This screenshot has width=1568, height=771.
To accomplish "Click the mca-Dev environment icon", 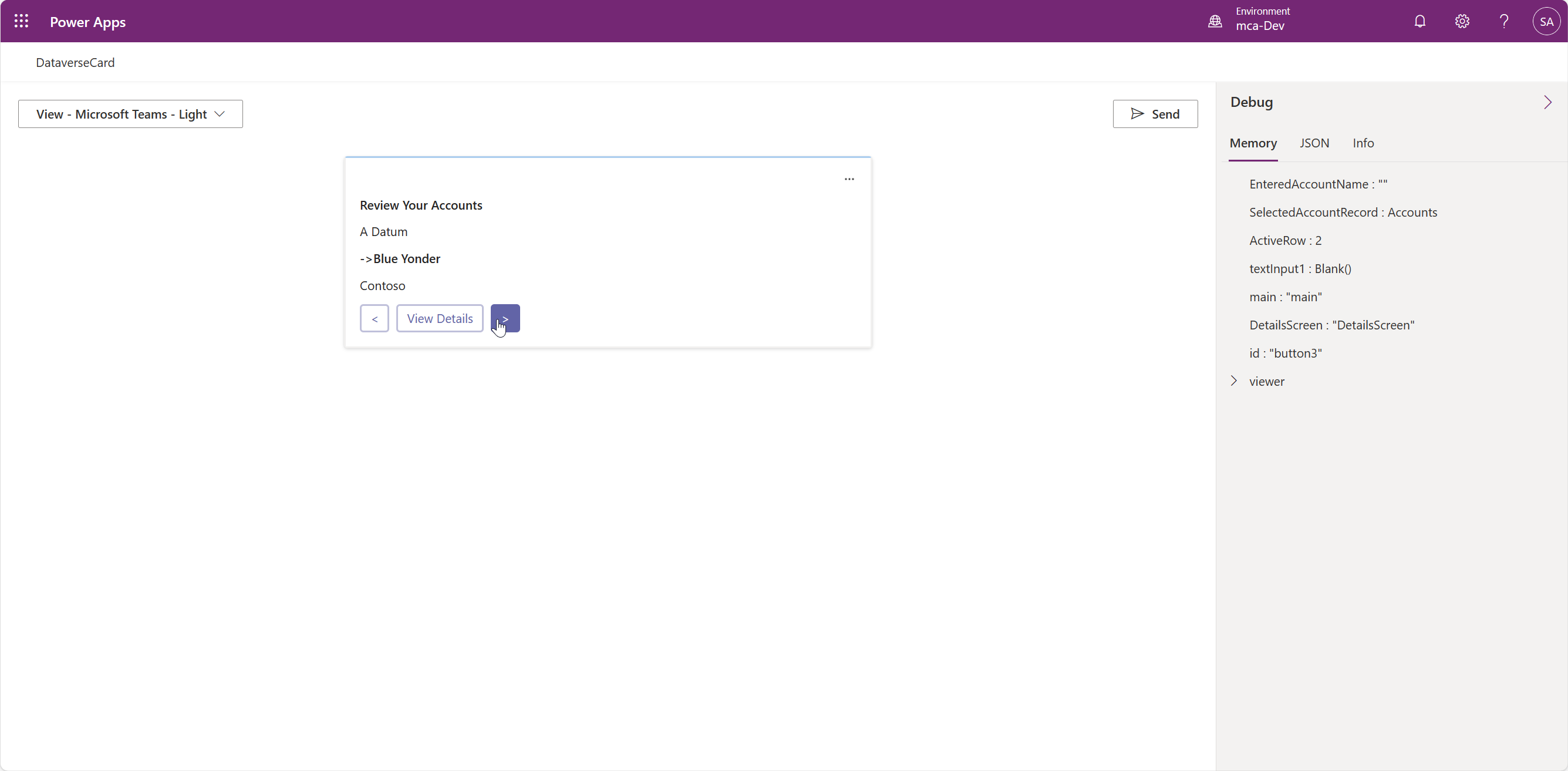I will (1215, 21).
